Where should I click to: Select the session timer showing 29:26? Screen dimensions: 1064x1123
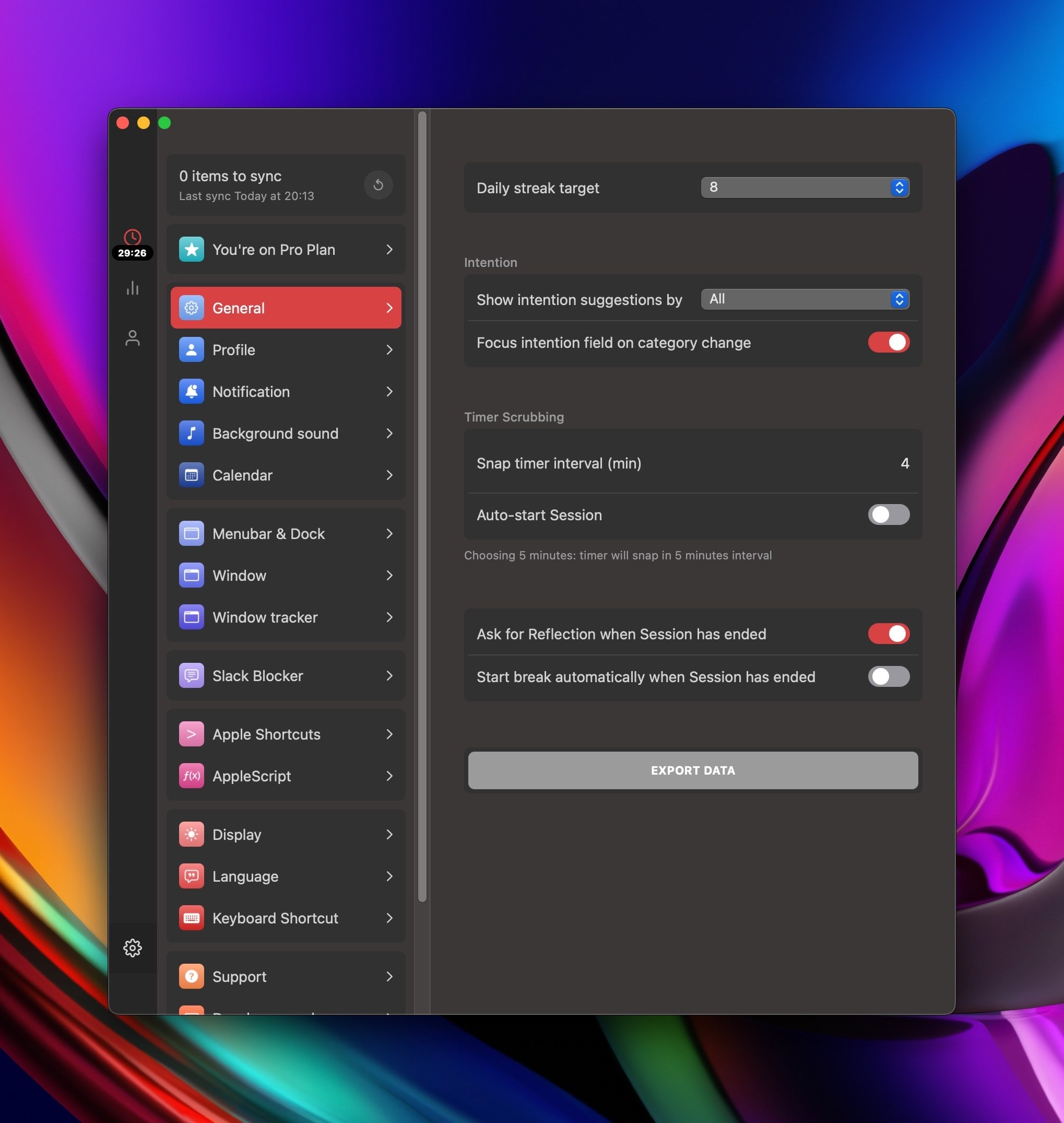click(133, 244)
